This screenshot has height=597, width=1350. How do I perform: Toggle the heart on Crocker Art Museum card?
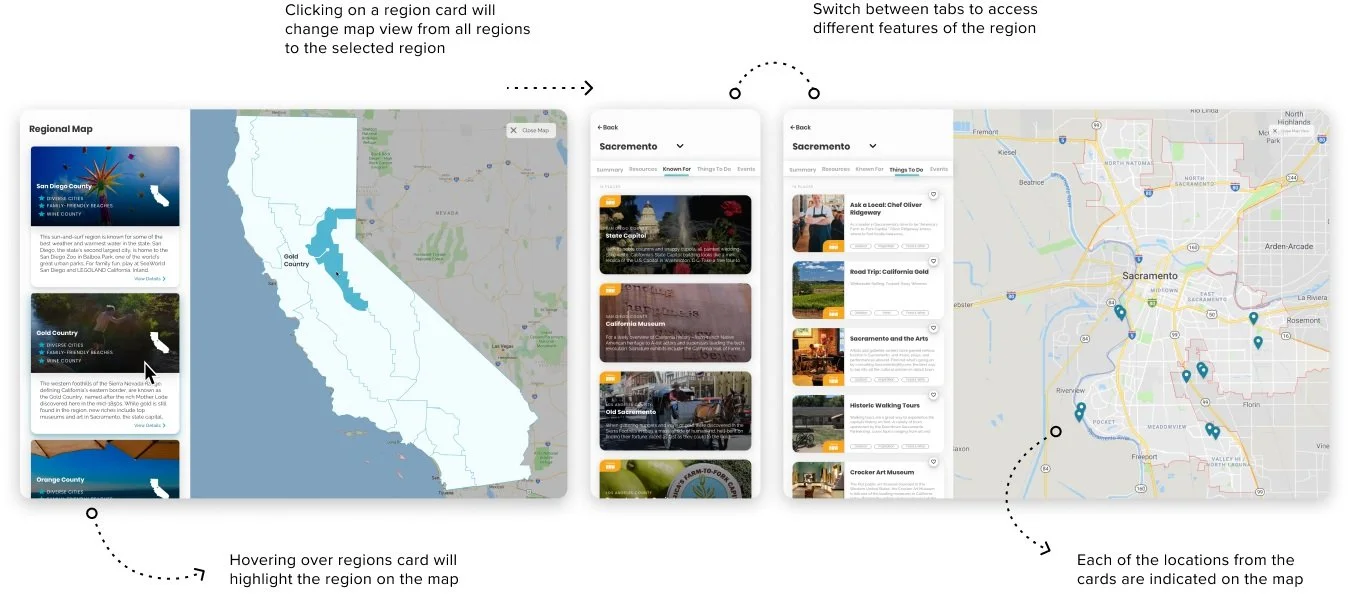click(933, 462)
